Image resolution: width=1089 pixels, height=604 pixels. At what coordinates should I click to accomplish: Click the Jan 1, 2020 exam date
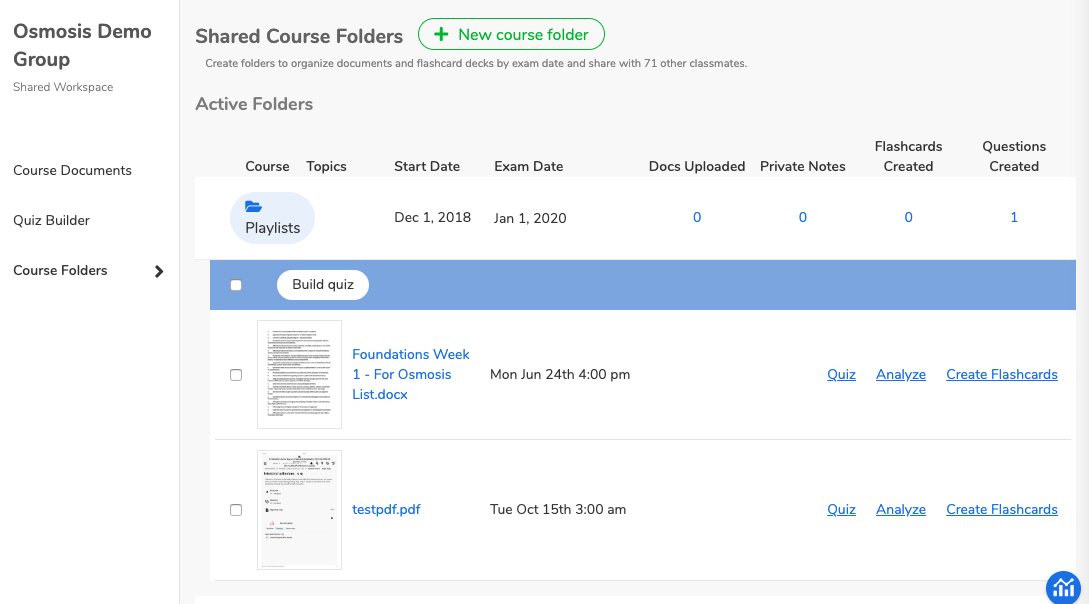click(x=530, y=218)
